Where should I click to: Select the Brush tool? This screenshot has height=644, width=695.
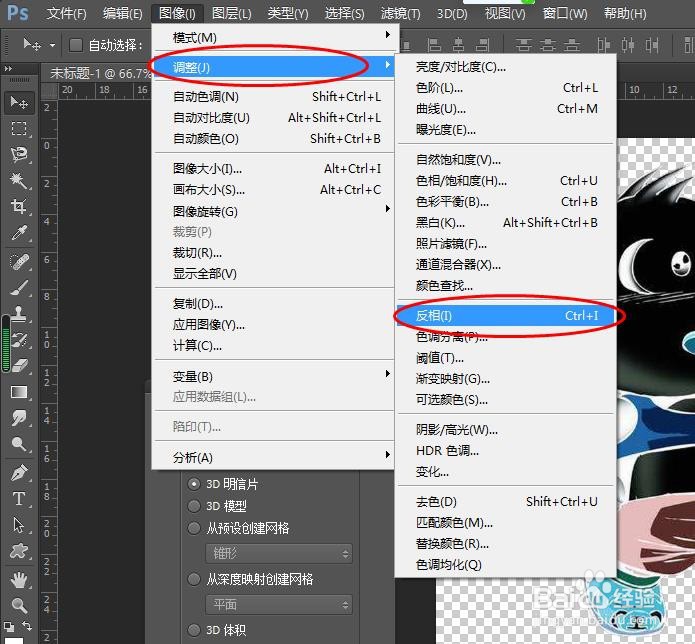click(19, 288)
